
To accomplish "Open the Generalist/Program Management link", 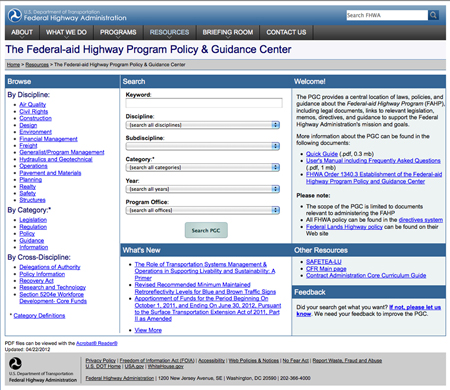I will 62,152.
